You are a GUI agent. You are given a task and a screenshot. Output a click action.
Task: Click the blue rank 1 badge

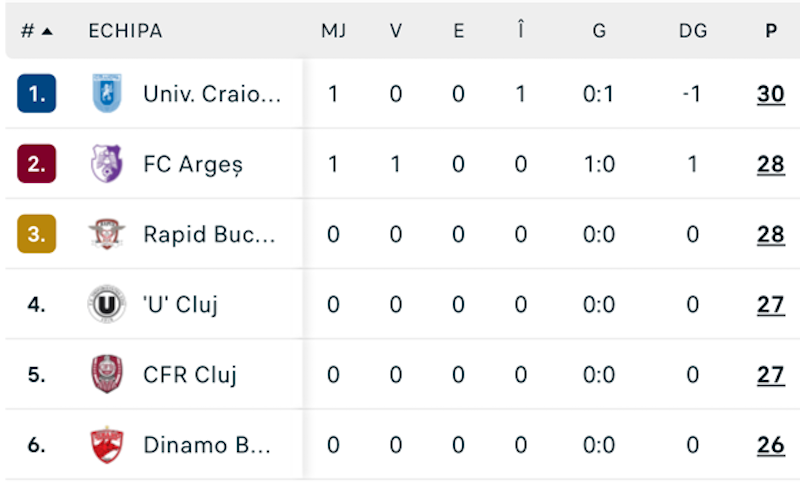click(x=37, y=94)
